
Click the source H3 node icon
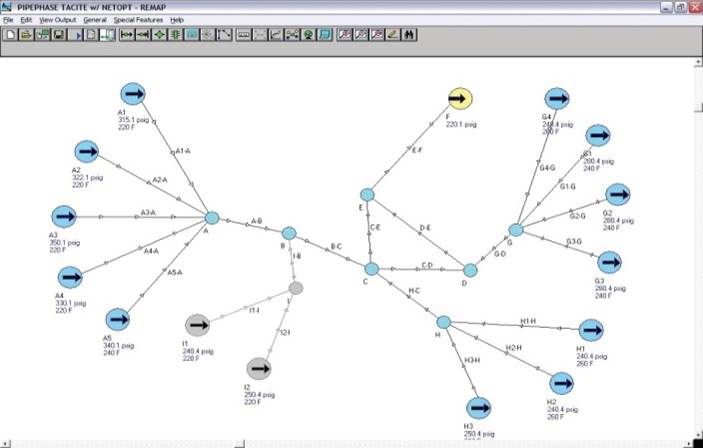478,408
